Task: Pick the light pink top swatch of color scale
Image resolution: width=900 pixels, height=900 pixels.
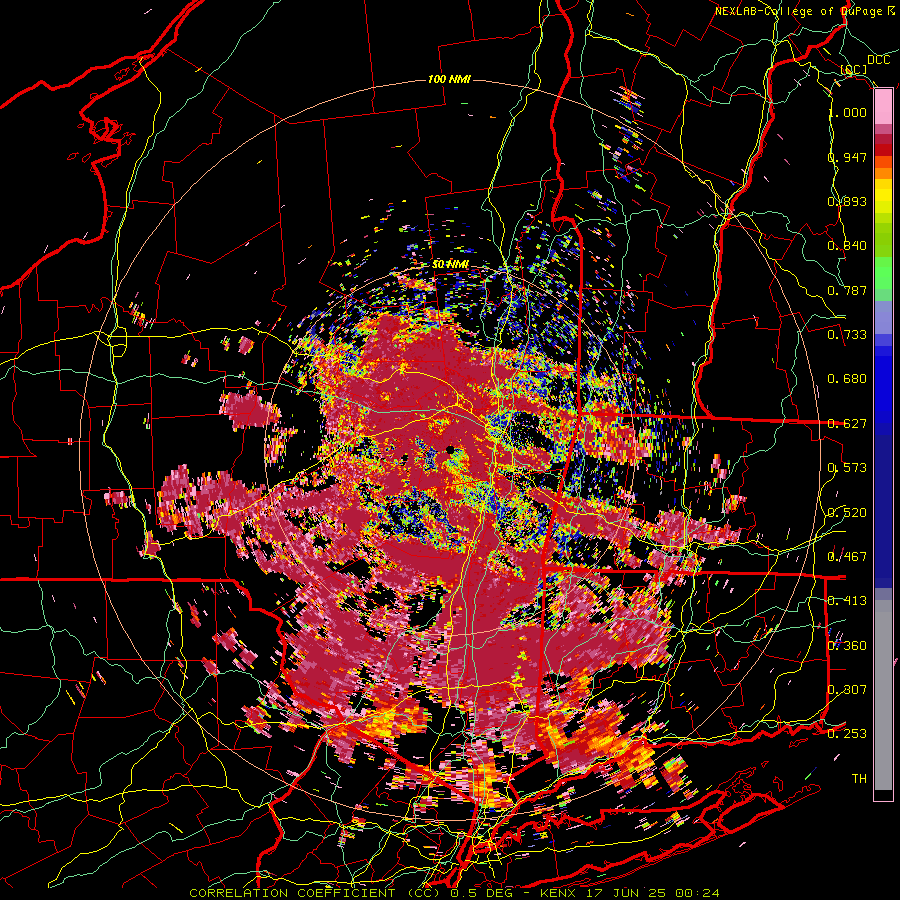Action: pos(883,107)
